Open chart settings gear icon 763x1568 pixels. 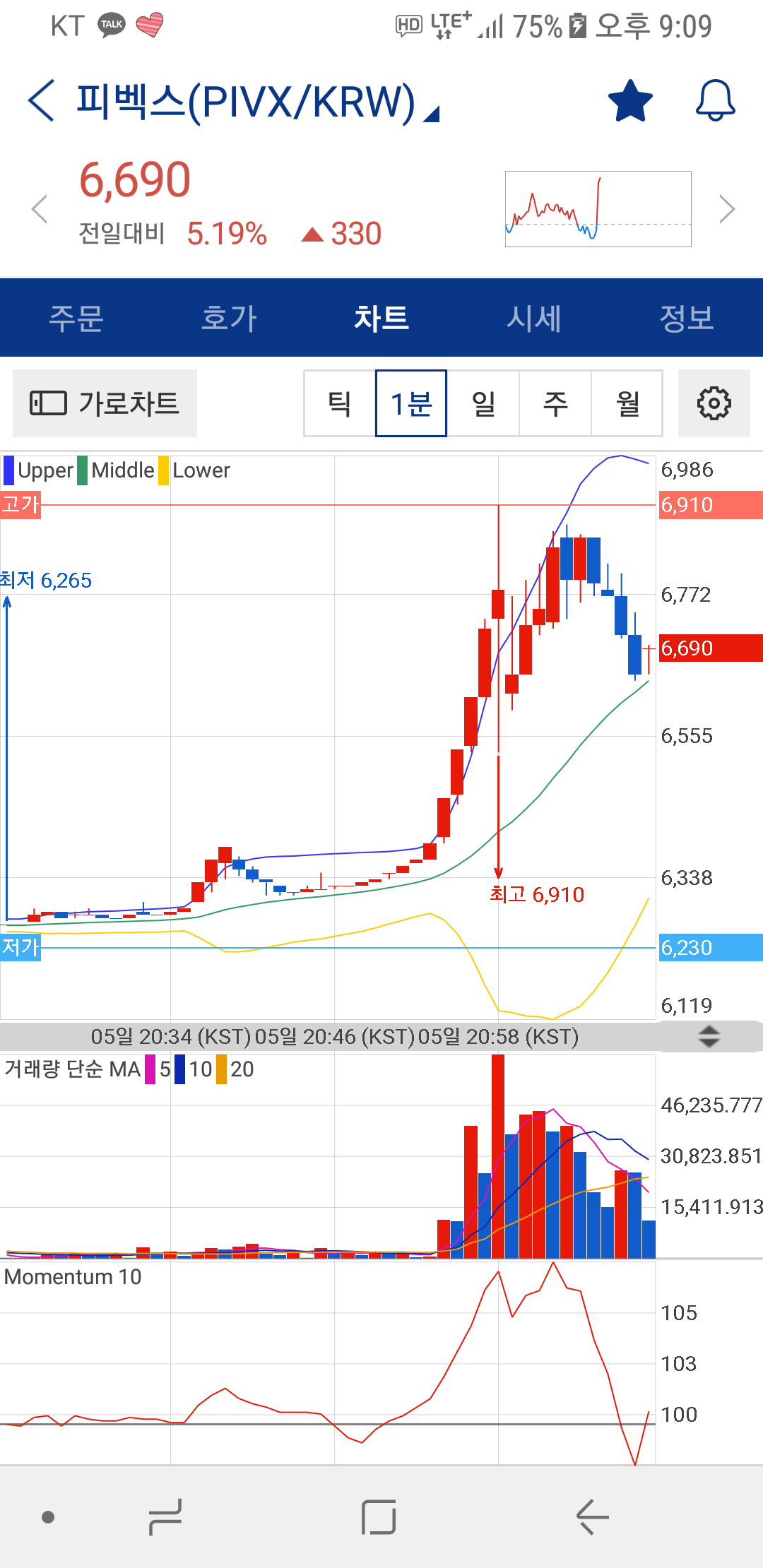[x=714, y=403]
